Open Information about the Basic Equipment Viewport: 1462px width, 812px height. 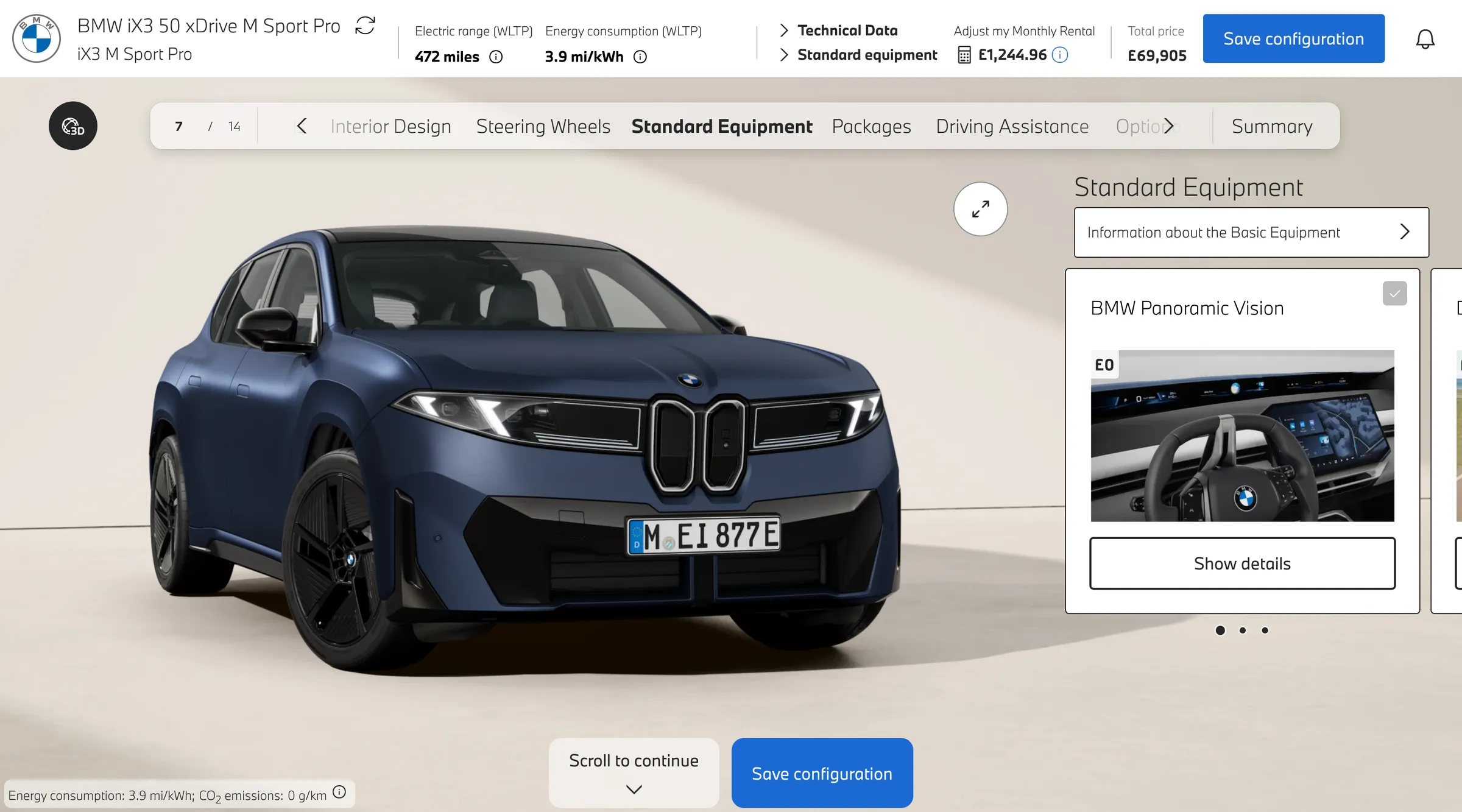tap(1251, 232)
